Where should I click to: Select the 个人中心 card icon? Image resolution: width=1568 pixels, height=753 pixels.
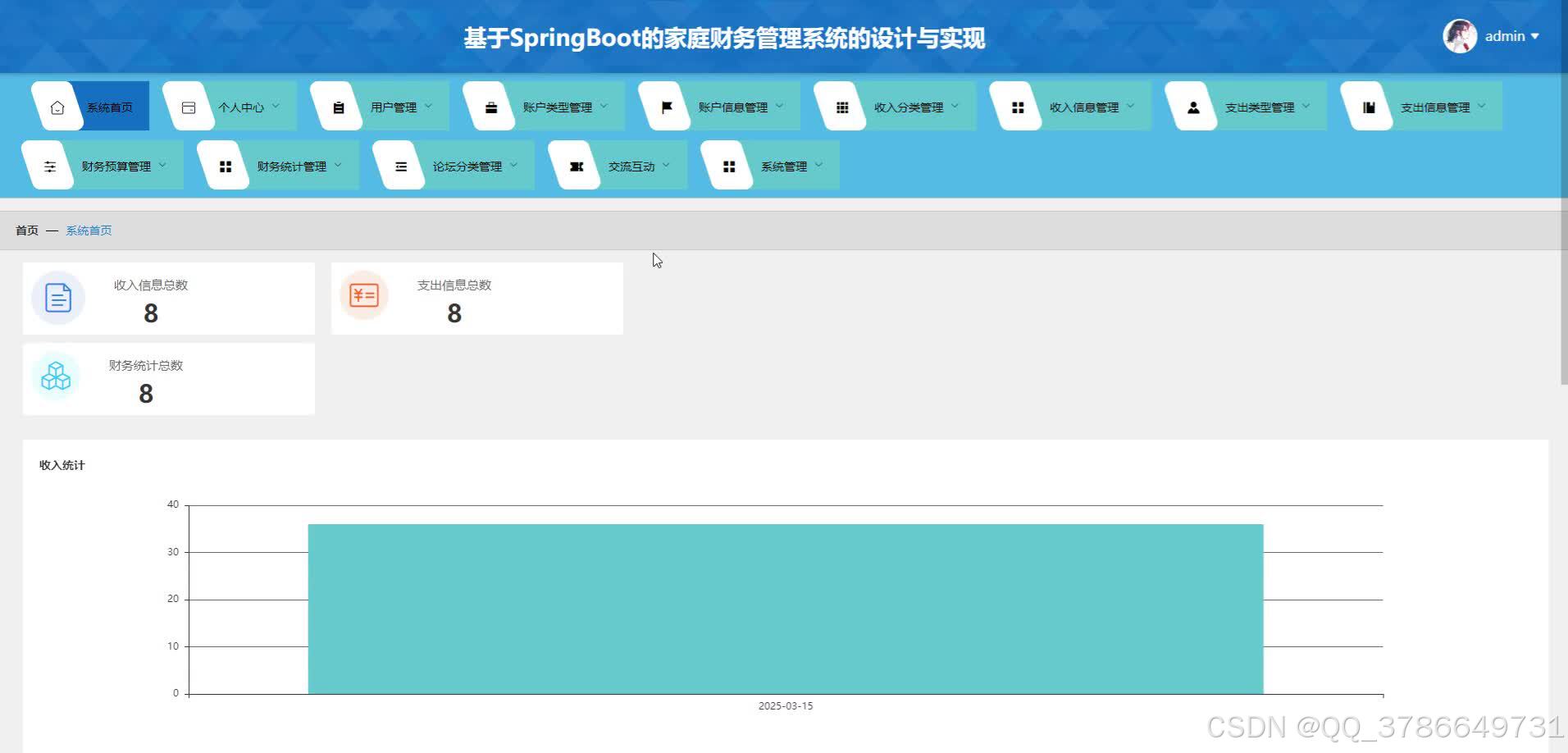coord(189,106)
